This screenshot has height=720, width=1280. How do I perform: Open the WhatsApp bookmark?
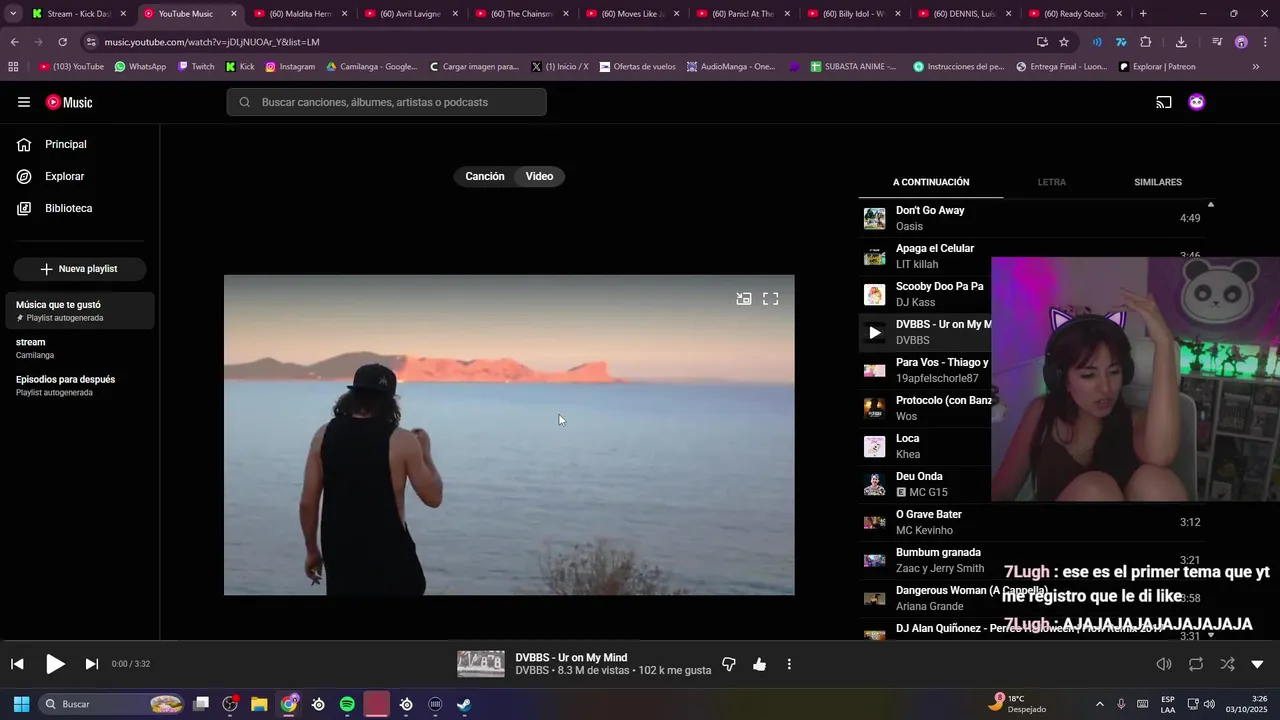[140, 67]
